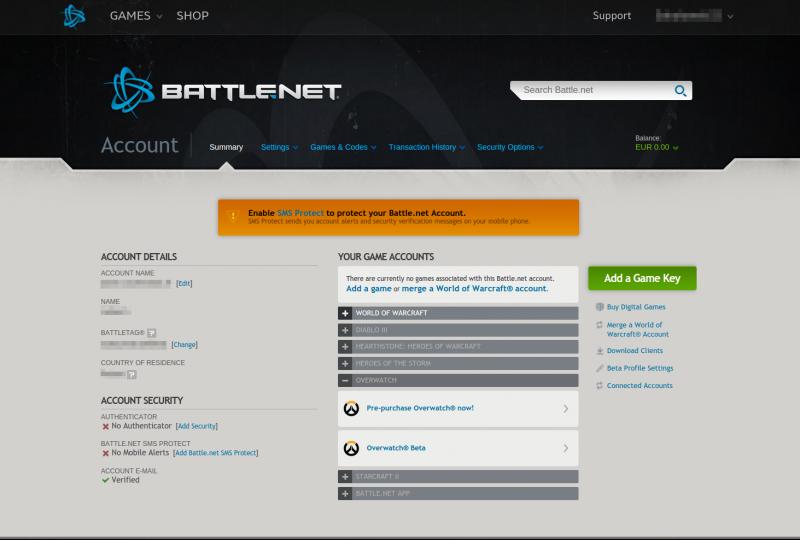Open the Transaction History menu
Viewport: 800px width, 540px height.
point(427,147)
